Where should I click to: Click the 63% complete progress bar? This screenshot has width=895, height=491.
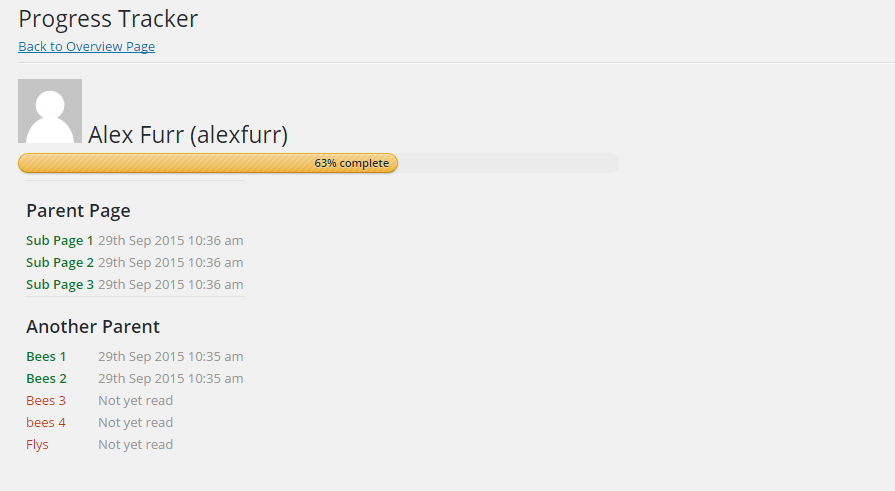coord(319,163)
